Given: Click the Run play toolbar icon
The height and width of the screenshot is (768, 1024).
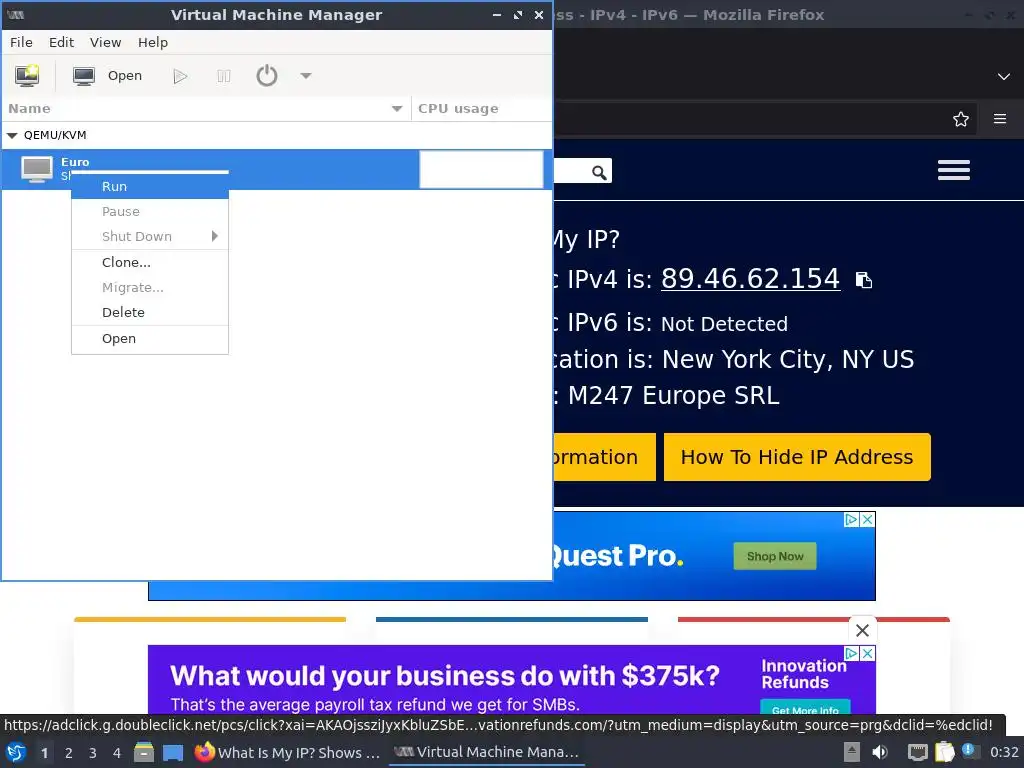Looking at the screenshot, I should 180,76.
